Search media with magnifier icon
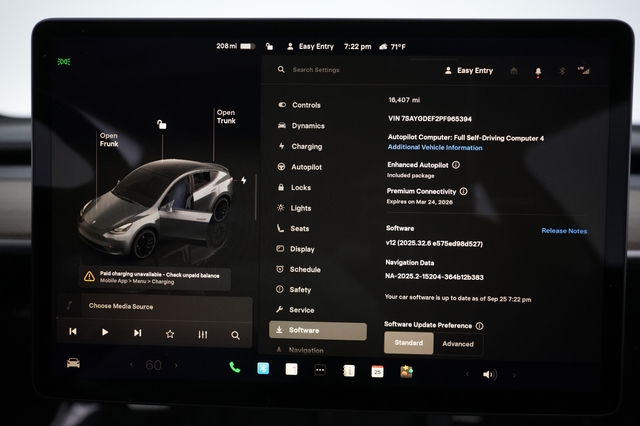Image resolution: width=640 pixels, height=426 pixels. [235, 335]
